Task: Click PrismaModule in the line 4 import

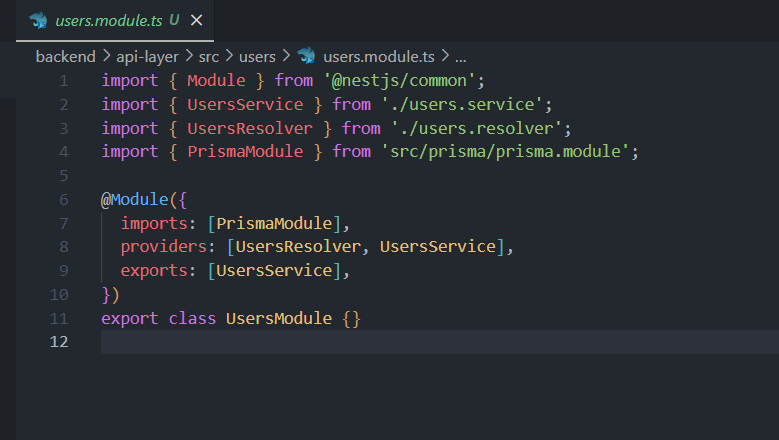Action: point(245,151)
